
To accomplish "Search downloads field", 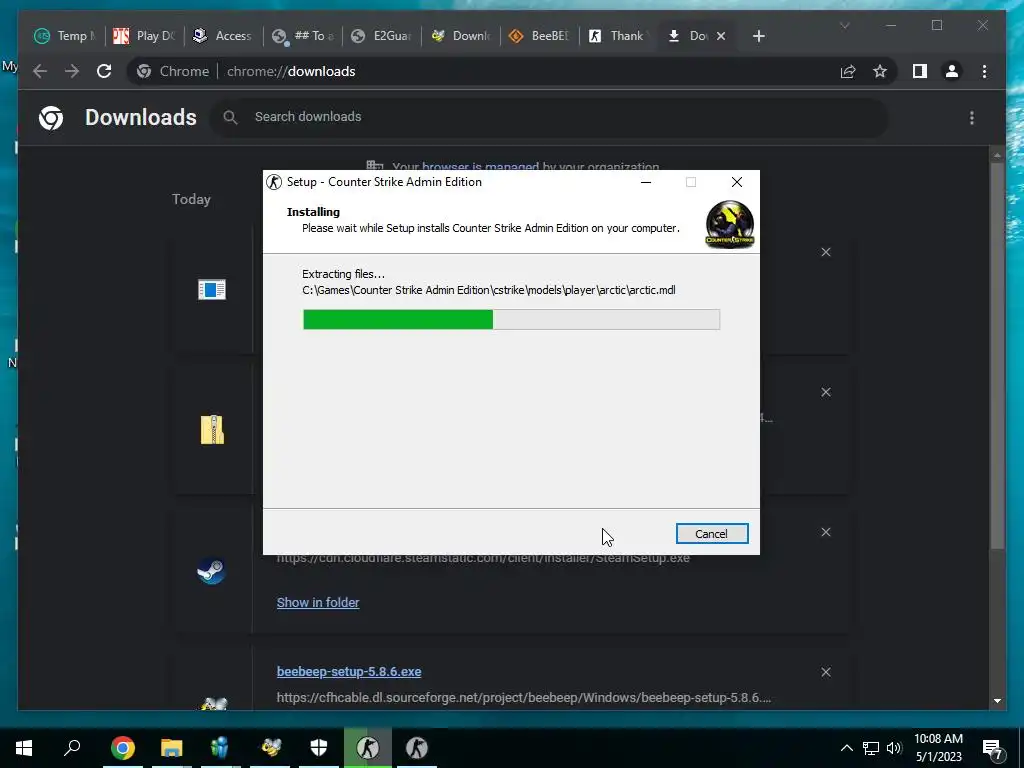I will point(549,117).
